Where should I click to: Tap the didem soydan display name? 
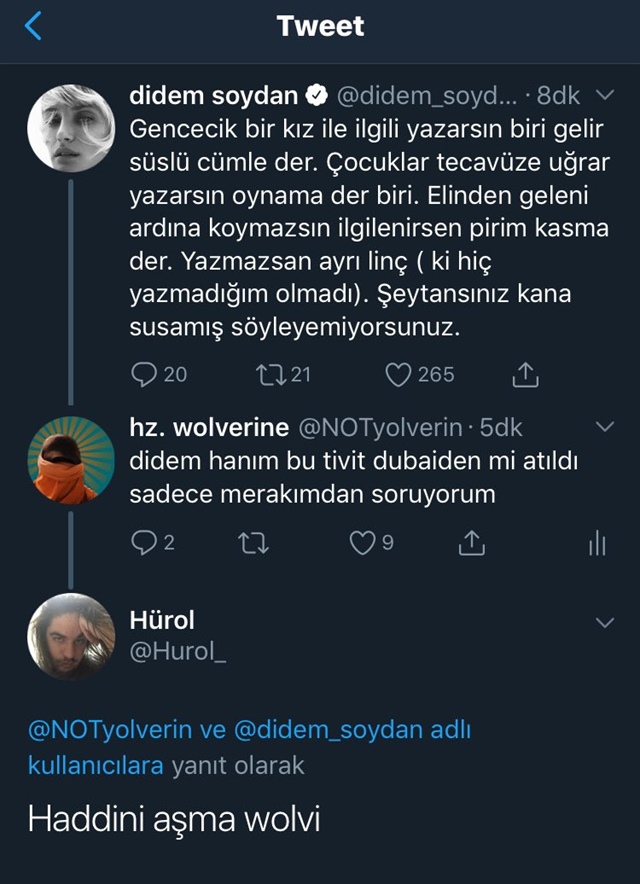coord(214,95)
